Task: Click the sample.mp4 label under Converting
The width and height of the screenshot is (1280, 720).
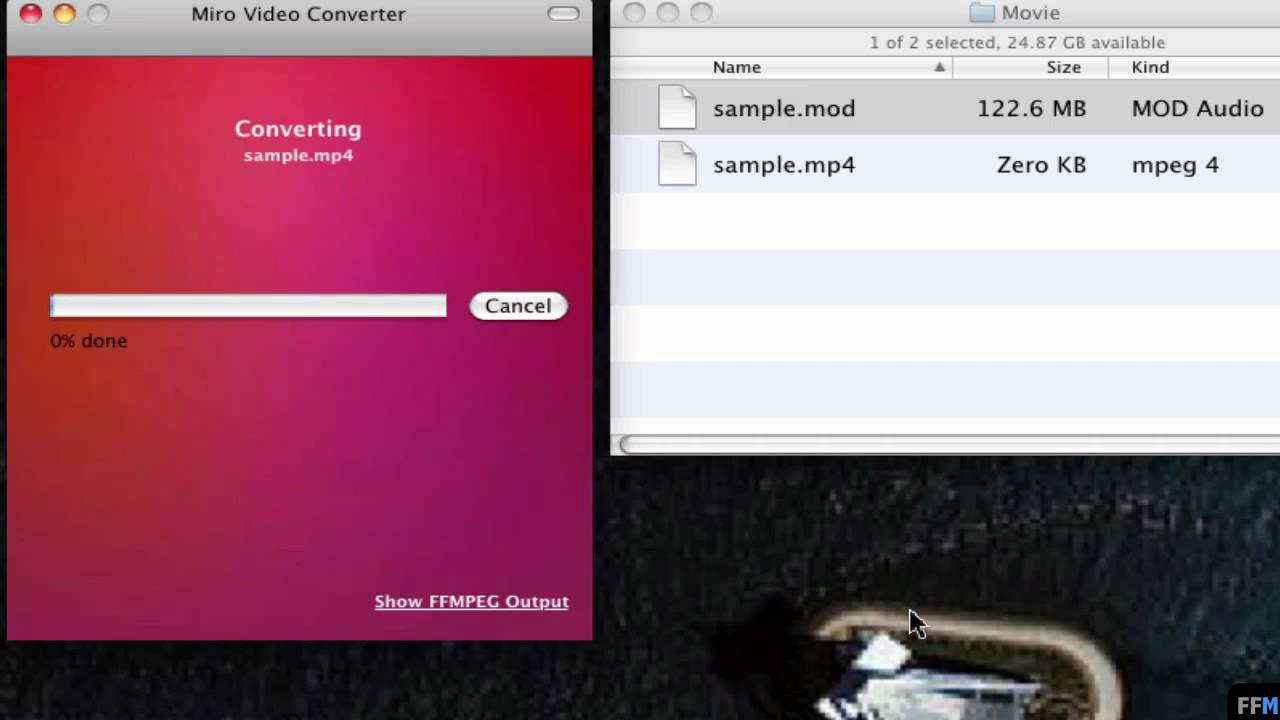Action: pos(298,155)
